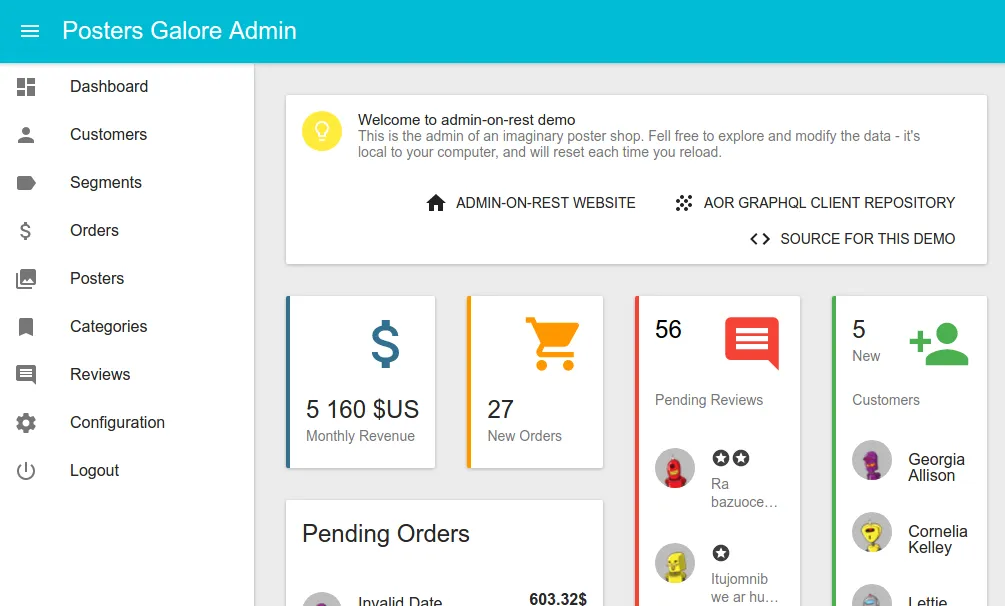Click the Categories bookmark icon
1005x606 pixels.
(x=26, y=327)
